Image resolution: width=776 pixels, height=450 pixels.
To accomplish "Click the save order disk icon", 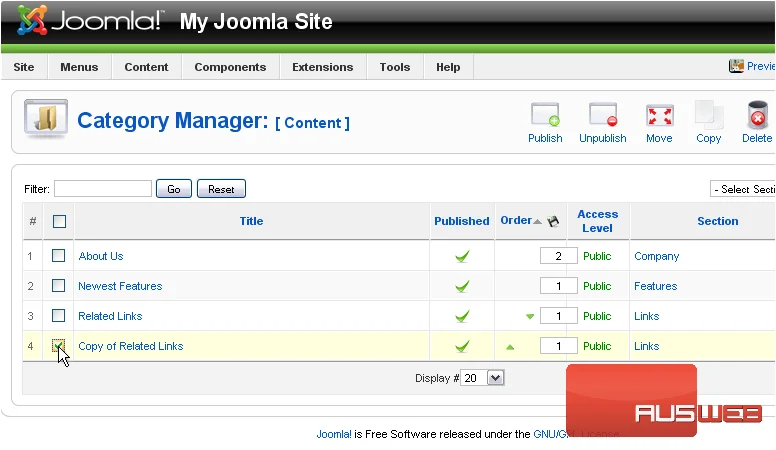I will [553, 221].
